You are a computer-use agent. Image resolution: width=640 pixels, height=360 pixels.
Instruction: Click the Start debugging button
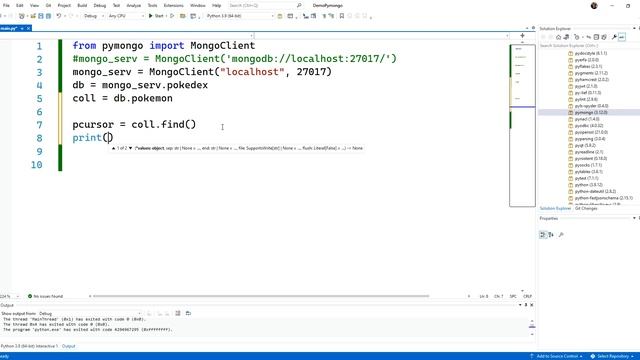[156, 16]
